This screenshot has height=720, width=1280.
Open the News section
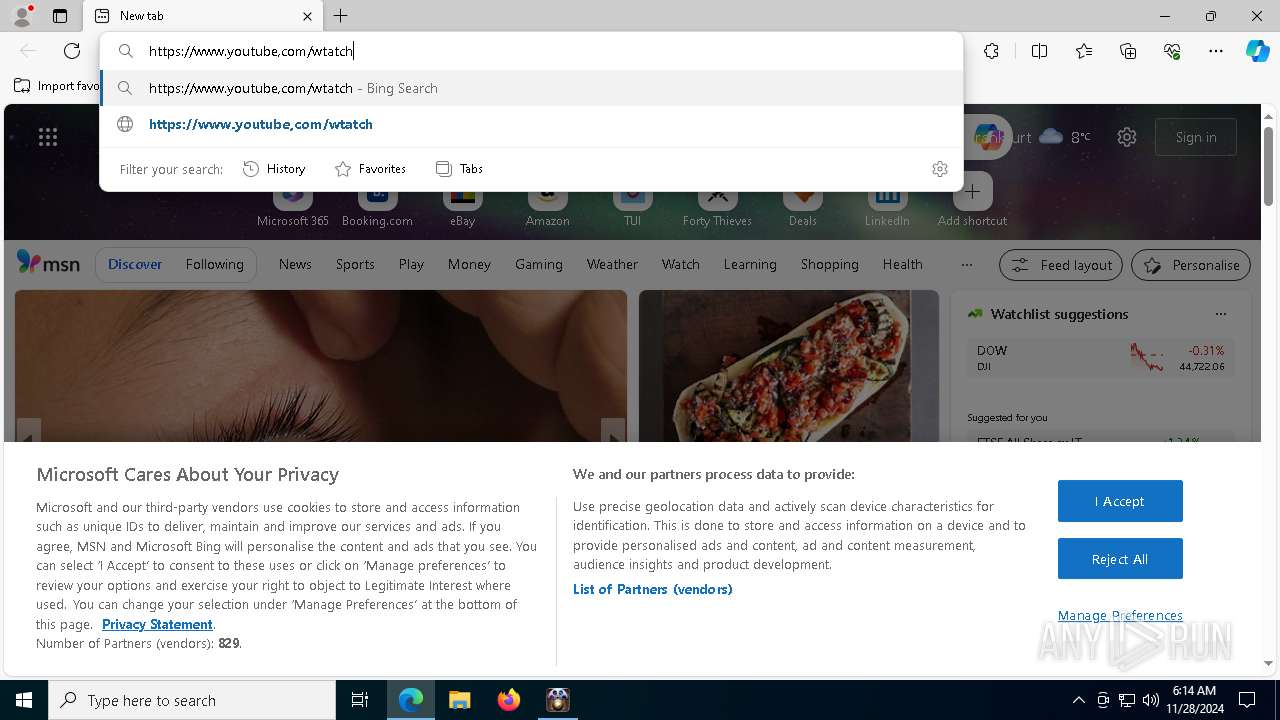295,264
